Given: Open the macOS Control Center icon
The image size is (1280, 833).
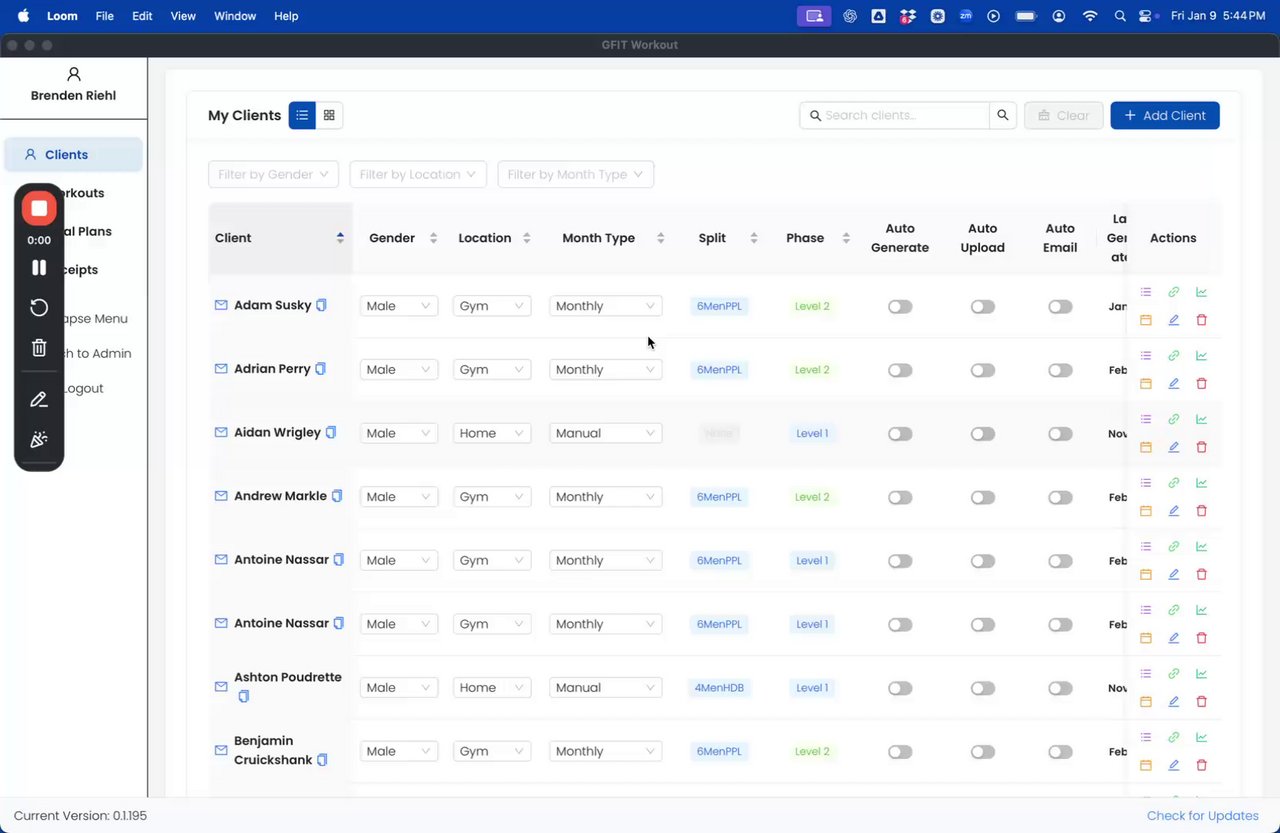Looking at the screenshot, I should [1147, 16].
